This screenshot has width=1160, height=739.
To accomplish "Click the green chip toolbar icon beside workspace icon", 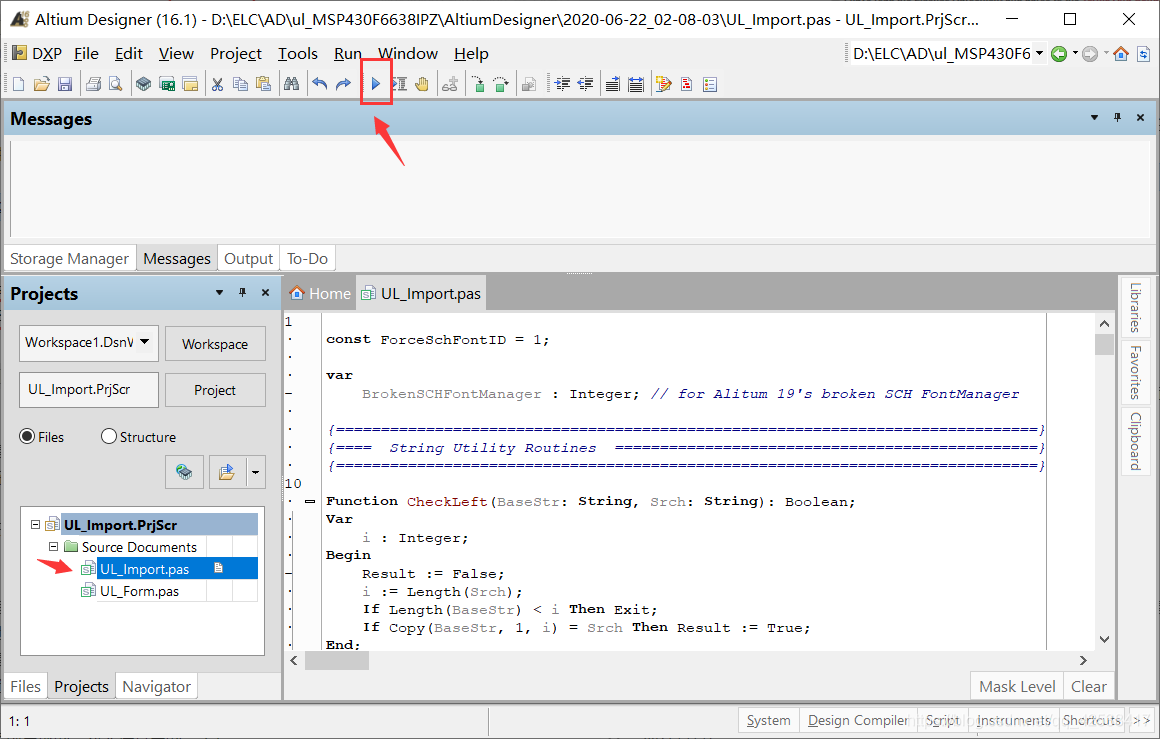I will pos(167,84).
